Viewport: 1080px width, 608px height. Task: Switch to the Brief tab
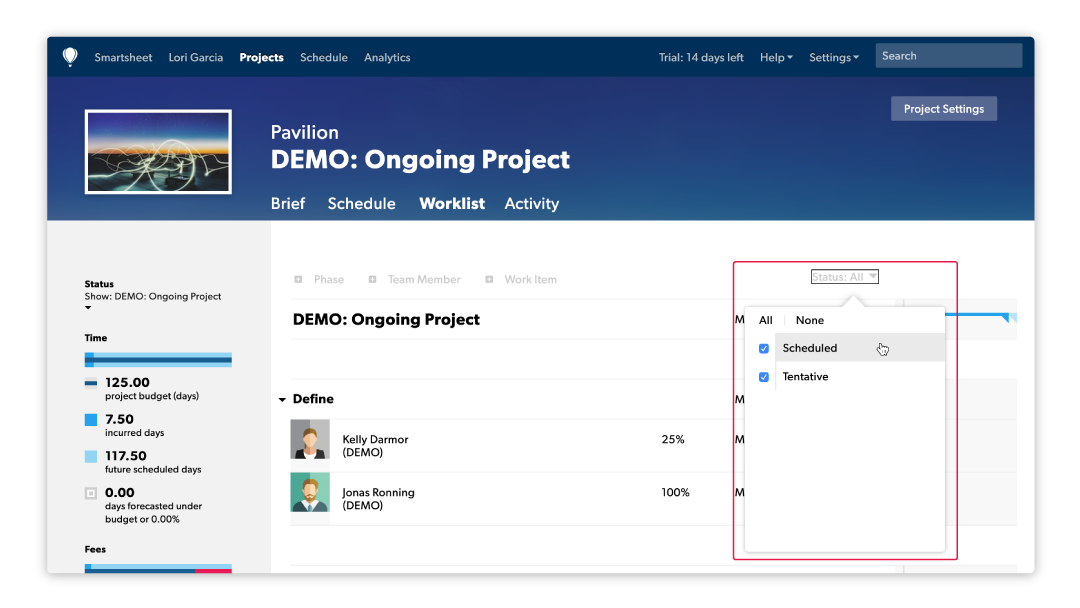[x=288, y=203]
